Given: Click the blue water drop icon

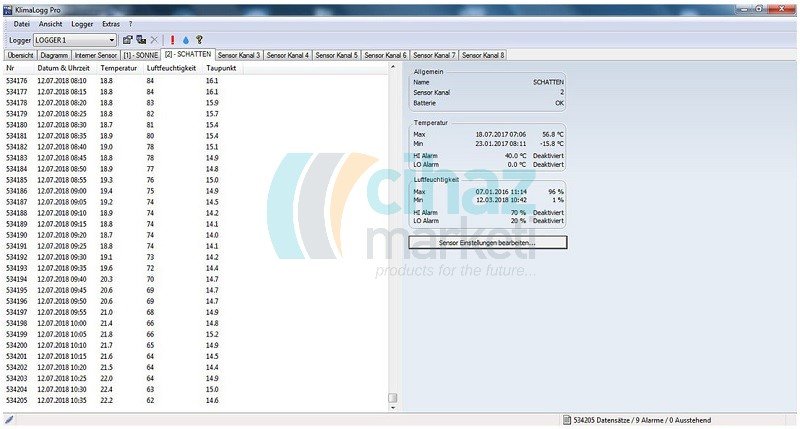Looking at the screenshot, I should [186, 40].
